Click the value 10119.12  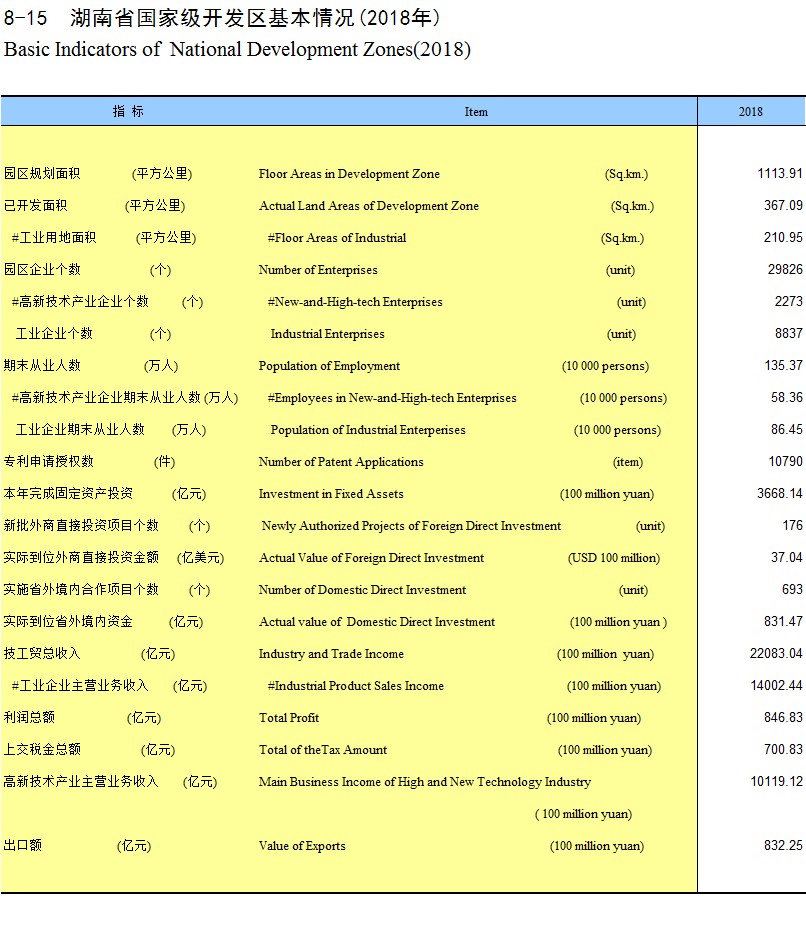click(x=776, y=781)
